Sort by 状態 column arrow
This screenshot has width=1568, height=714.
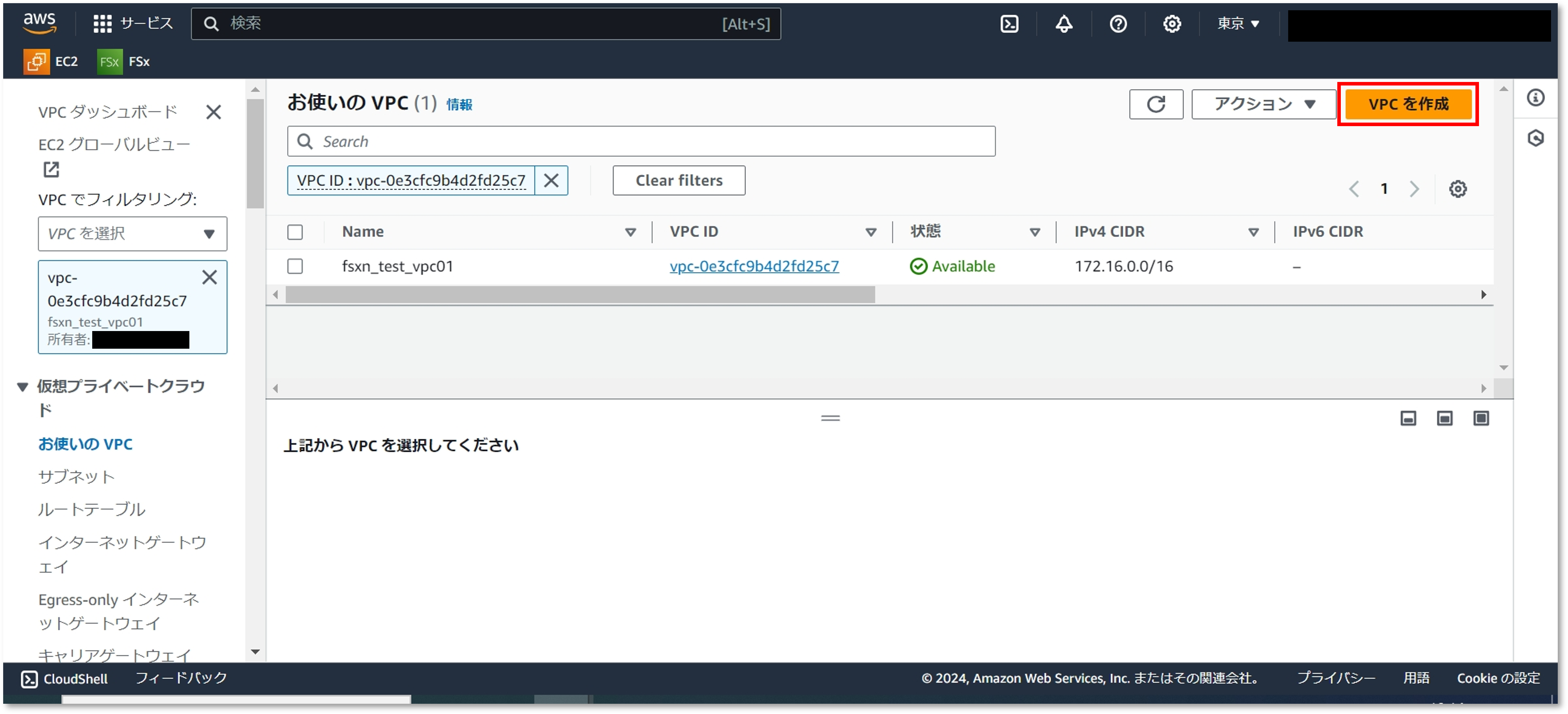coord(1034,232)
